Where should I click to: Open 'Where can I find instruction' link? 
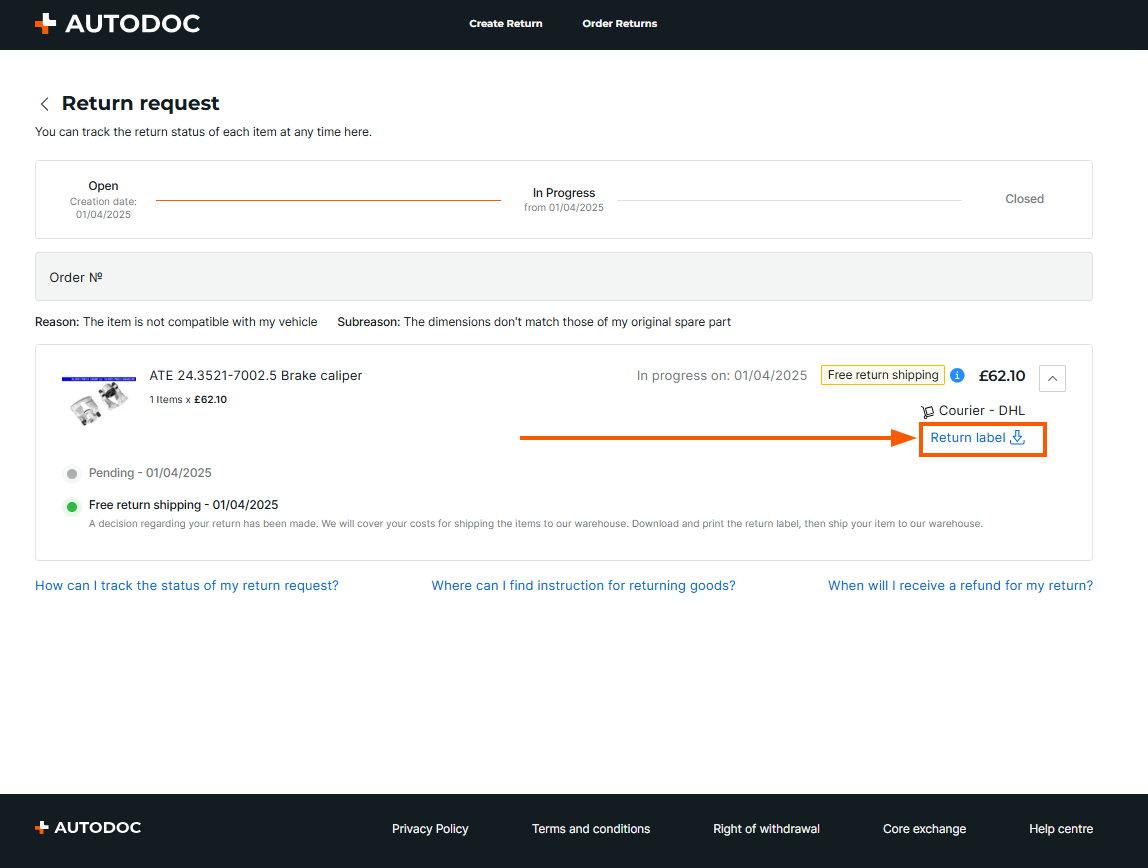[583, 586]
